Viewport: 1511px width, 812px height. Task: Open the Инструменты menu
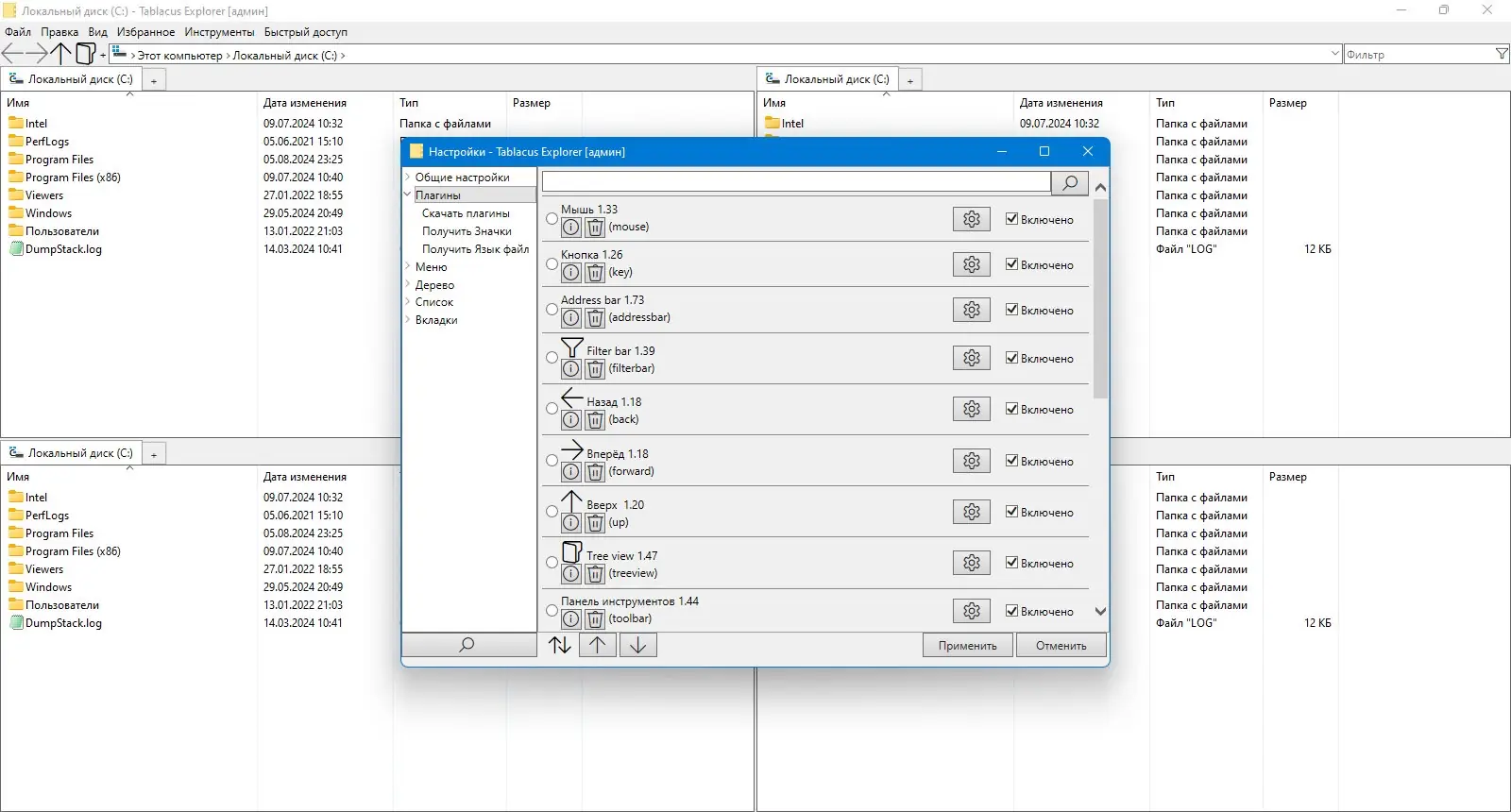click(219, 32)
